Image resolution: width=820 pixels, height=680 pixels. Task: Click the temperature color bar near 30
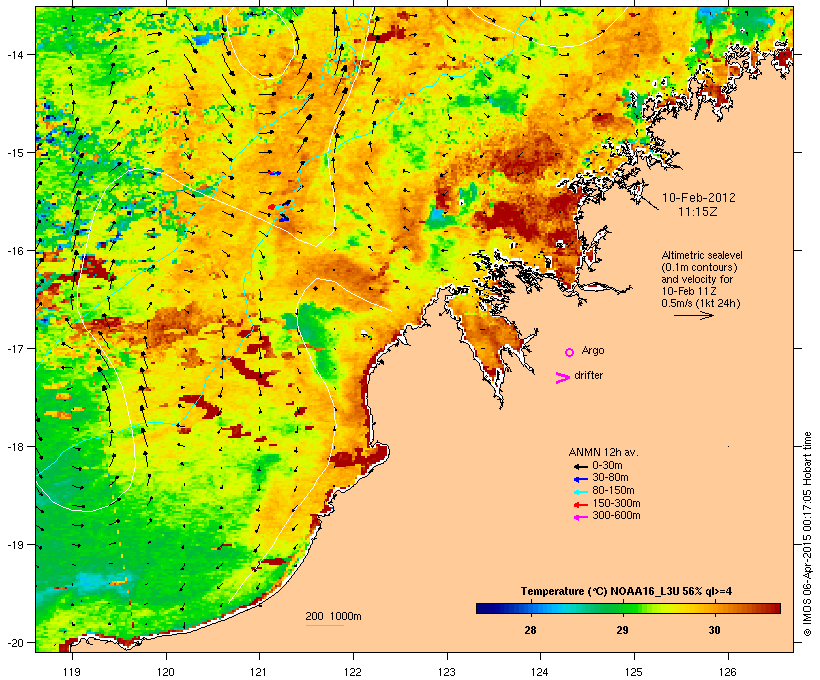[x=714, y=608]
